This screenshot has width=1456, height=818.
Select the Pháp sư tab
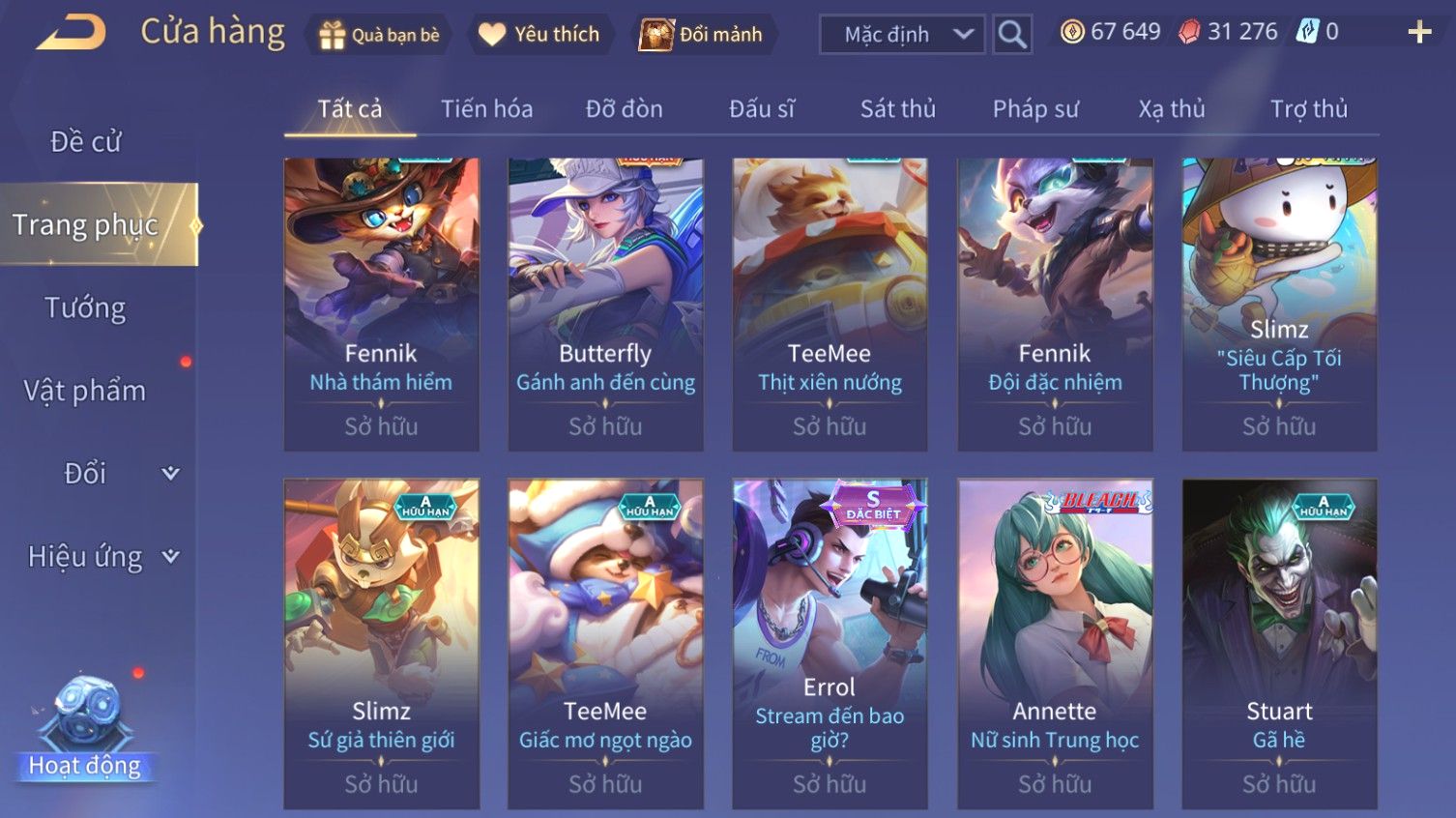click(x=1035, y=109)
